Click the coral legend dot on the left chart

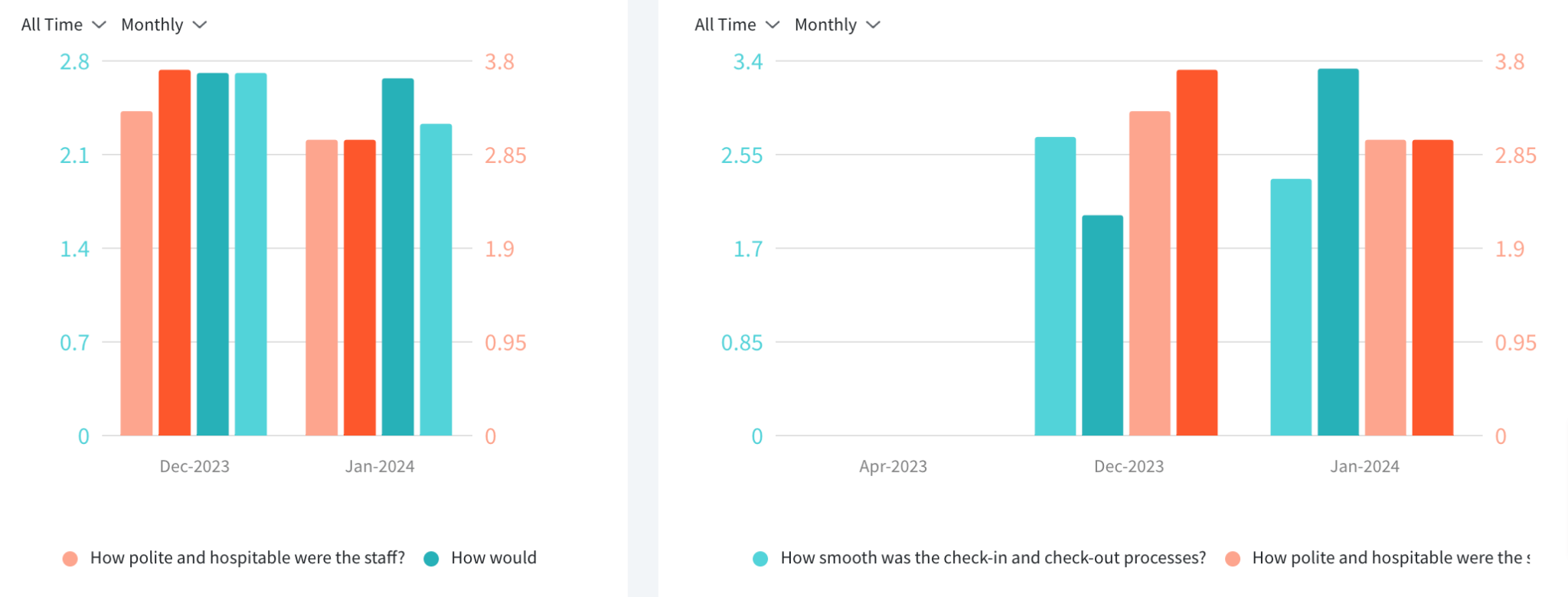[x=69, y=557]
